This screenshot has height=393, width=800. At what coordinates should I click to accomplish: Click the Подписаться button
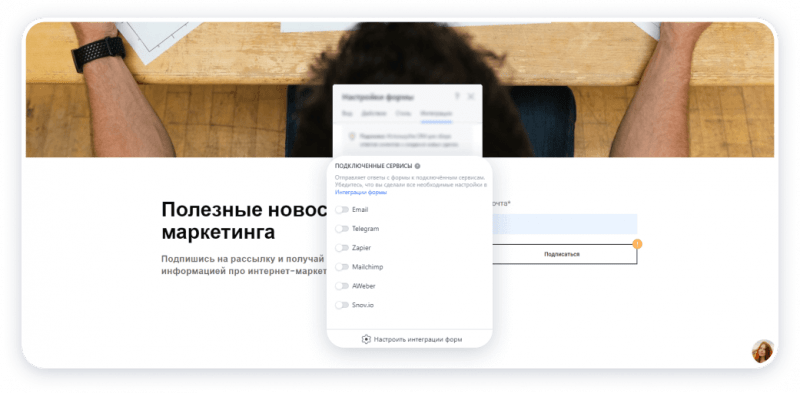click(x=562, y=254)
